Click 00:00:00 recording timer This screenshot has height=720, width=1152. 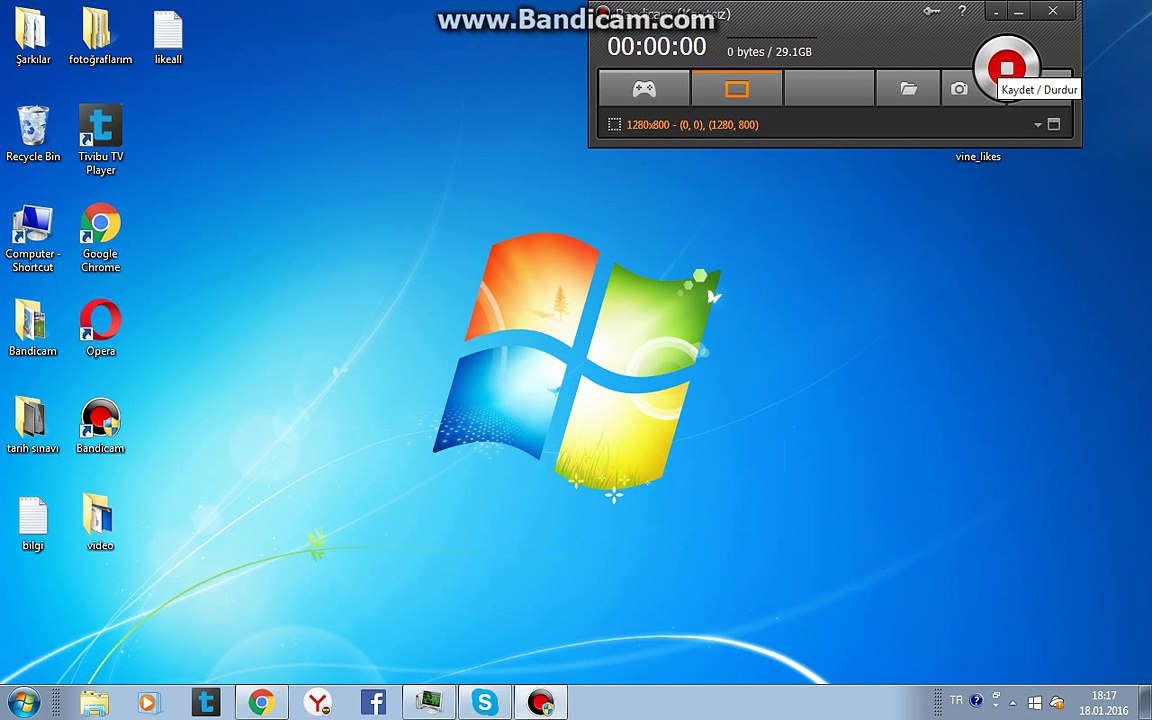click(657, 46)
